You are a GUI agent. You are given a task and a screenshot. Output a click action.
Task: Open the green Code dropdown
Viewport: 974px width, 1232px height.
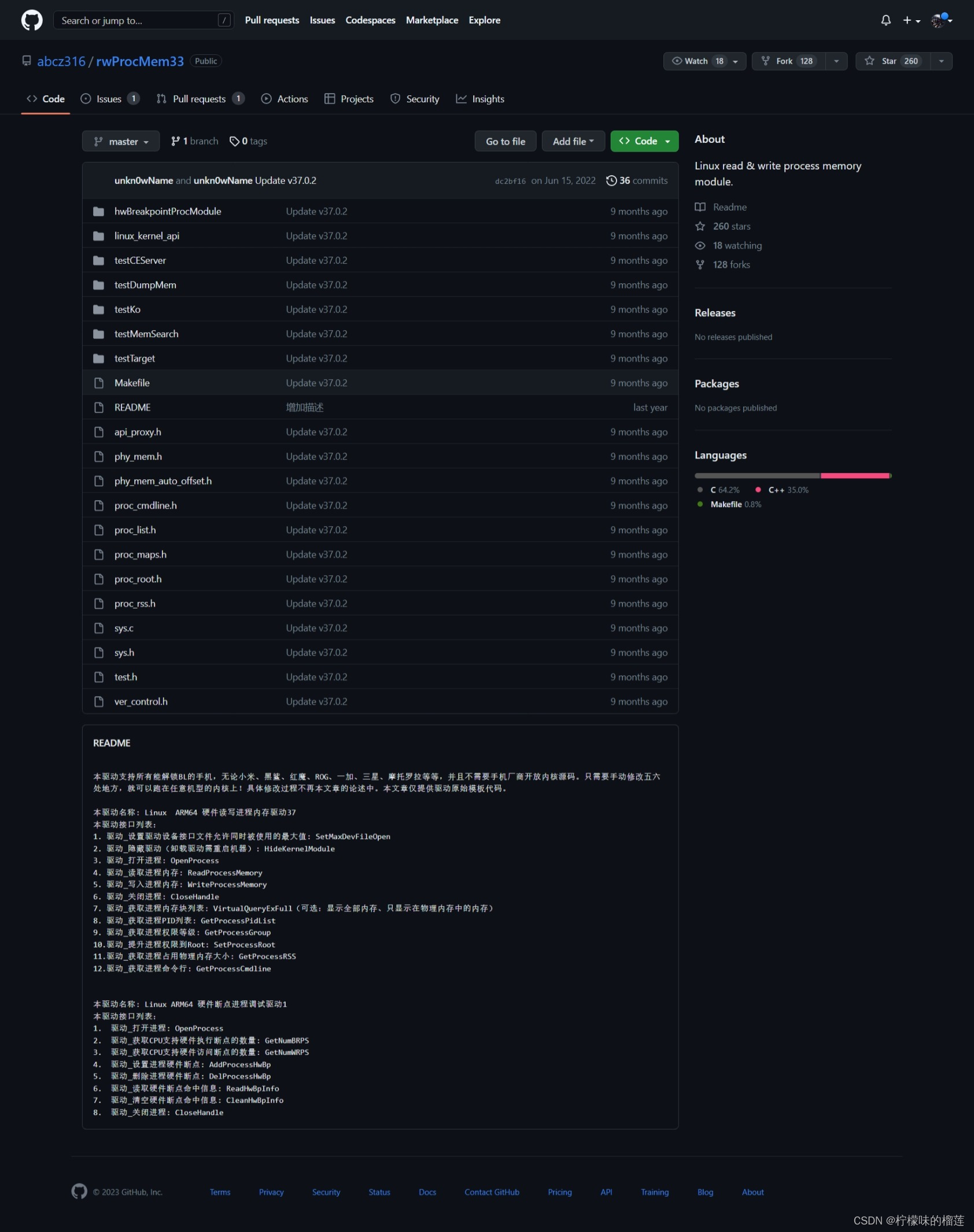(644, 141)
